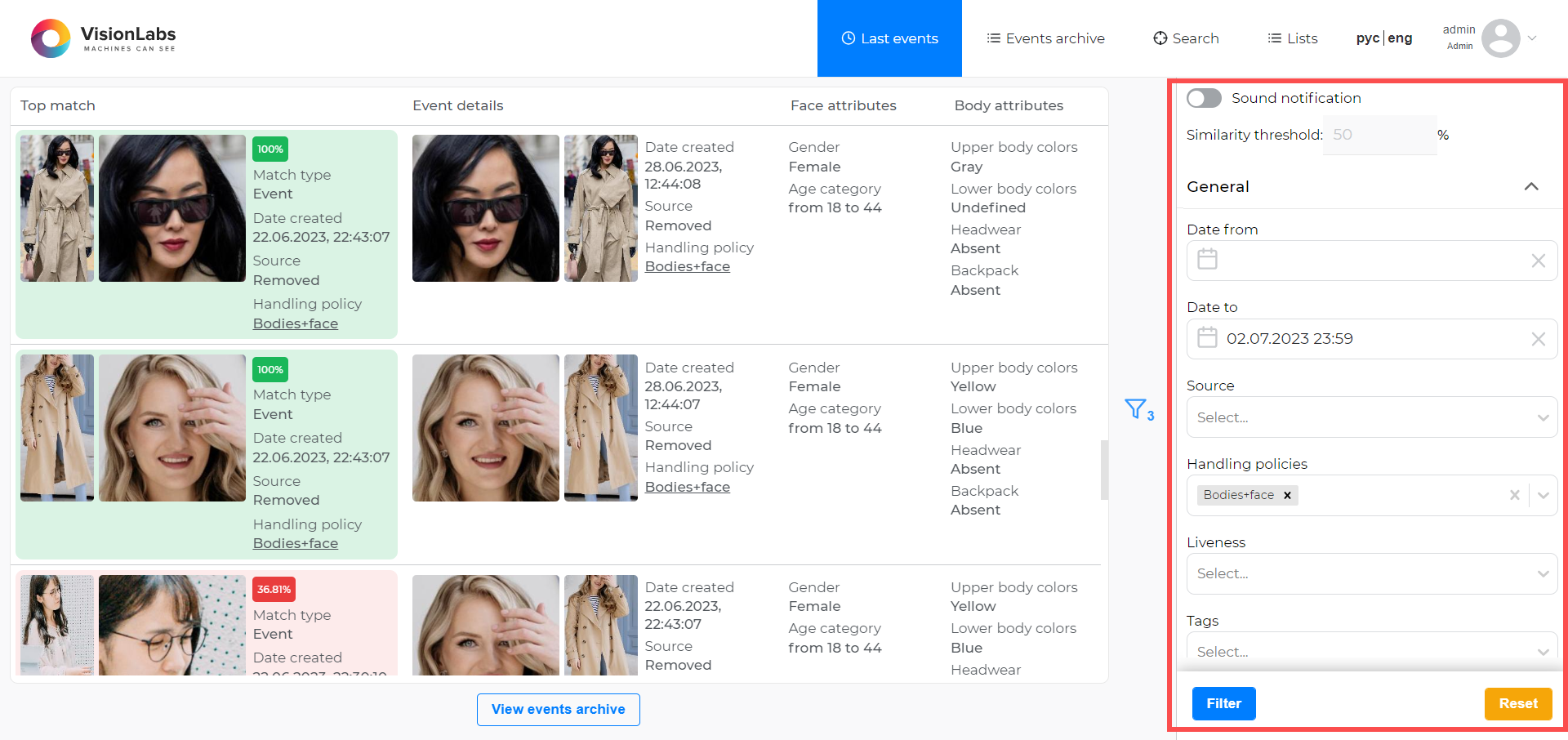
Task: Open the Liveness select dropdown
Action: (x=1370, y=573)
